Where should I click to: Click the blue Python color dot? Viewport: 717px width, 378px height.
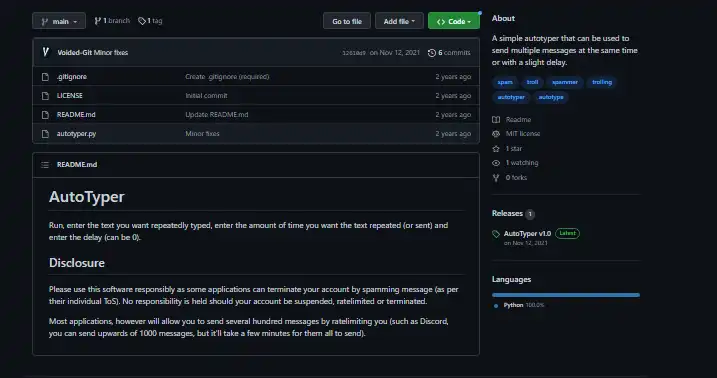tap(496, 306)
